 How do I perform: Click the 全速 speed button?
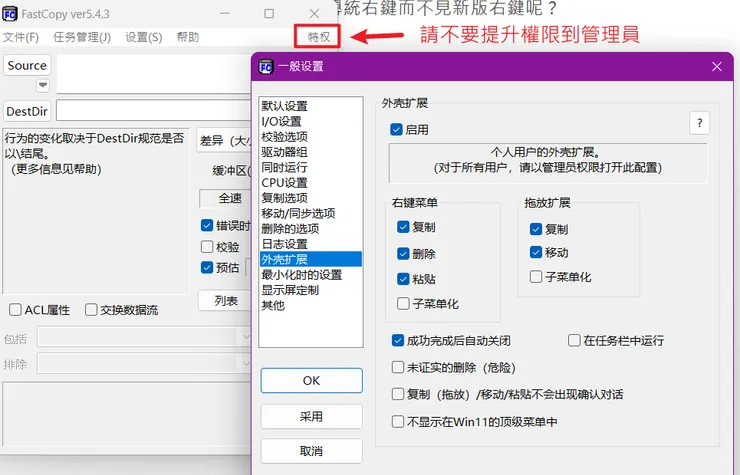(227, 198)
